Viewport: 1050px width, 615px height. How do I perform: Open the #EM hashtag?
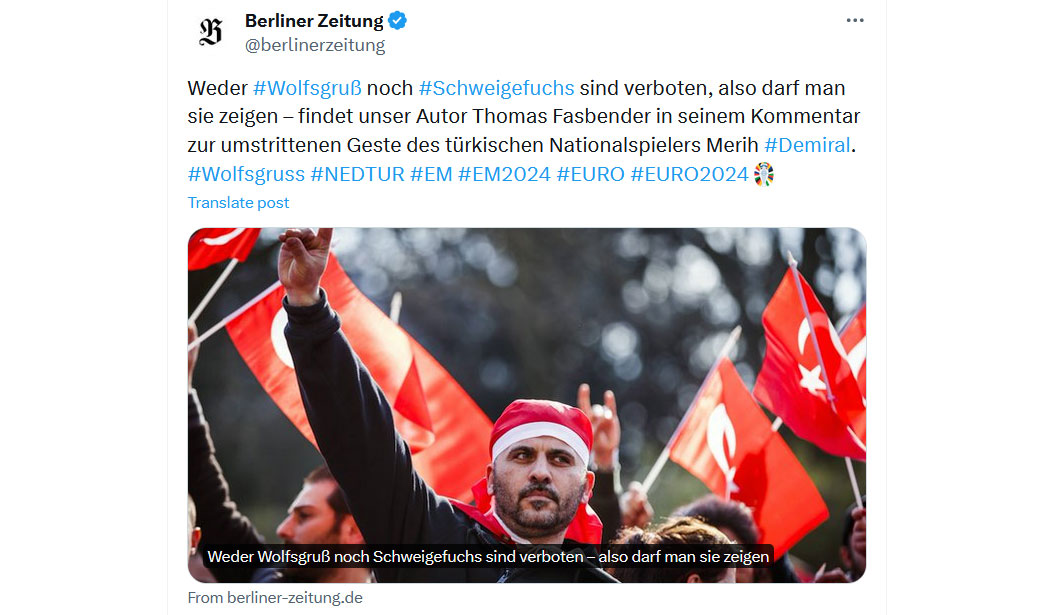(x=431, y=174)
